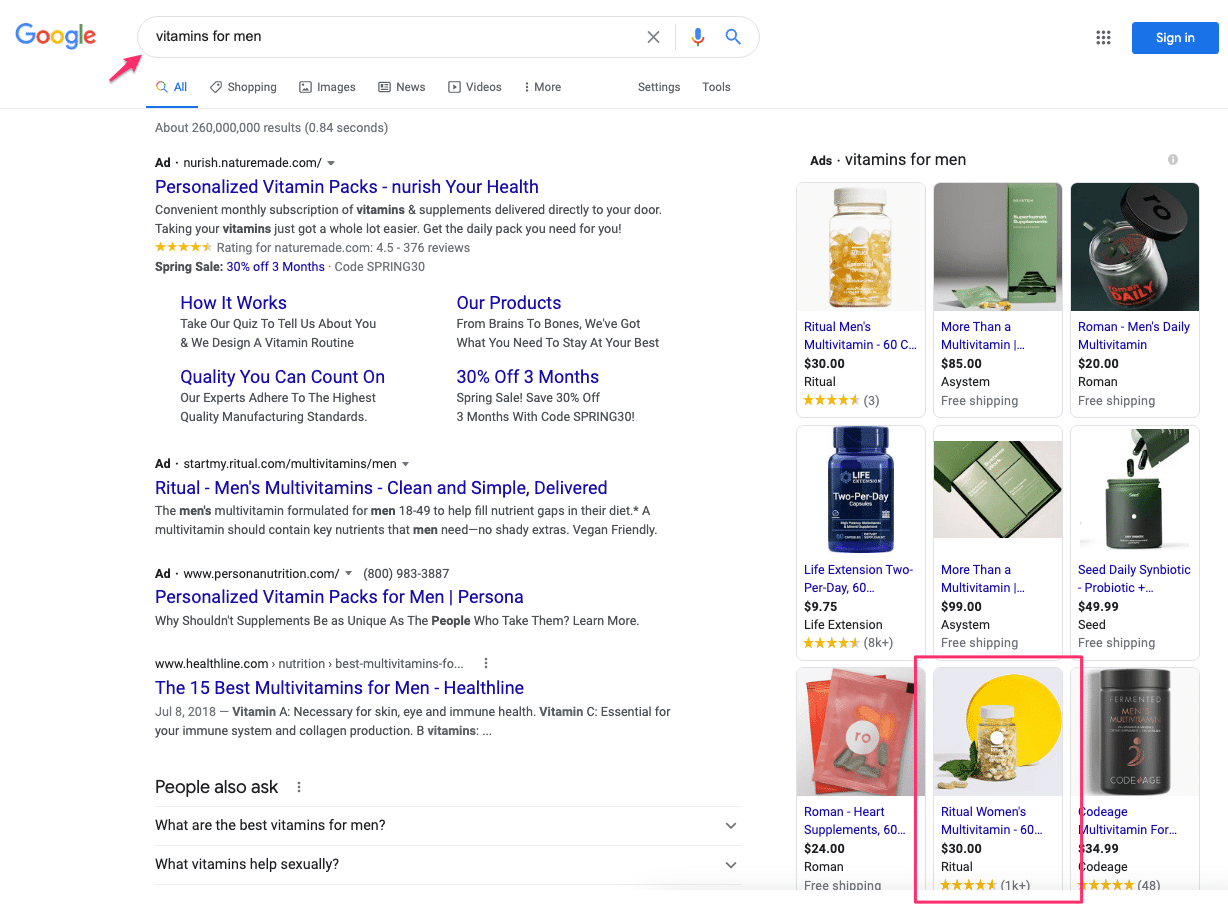Open the dropdown arrow beside nurish.naturemade.com ad
The image size is (1228, 904).
click(x=331, y=163)
